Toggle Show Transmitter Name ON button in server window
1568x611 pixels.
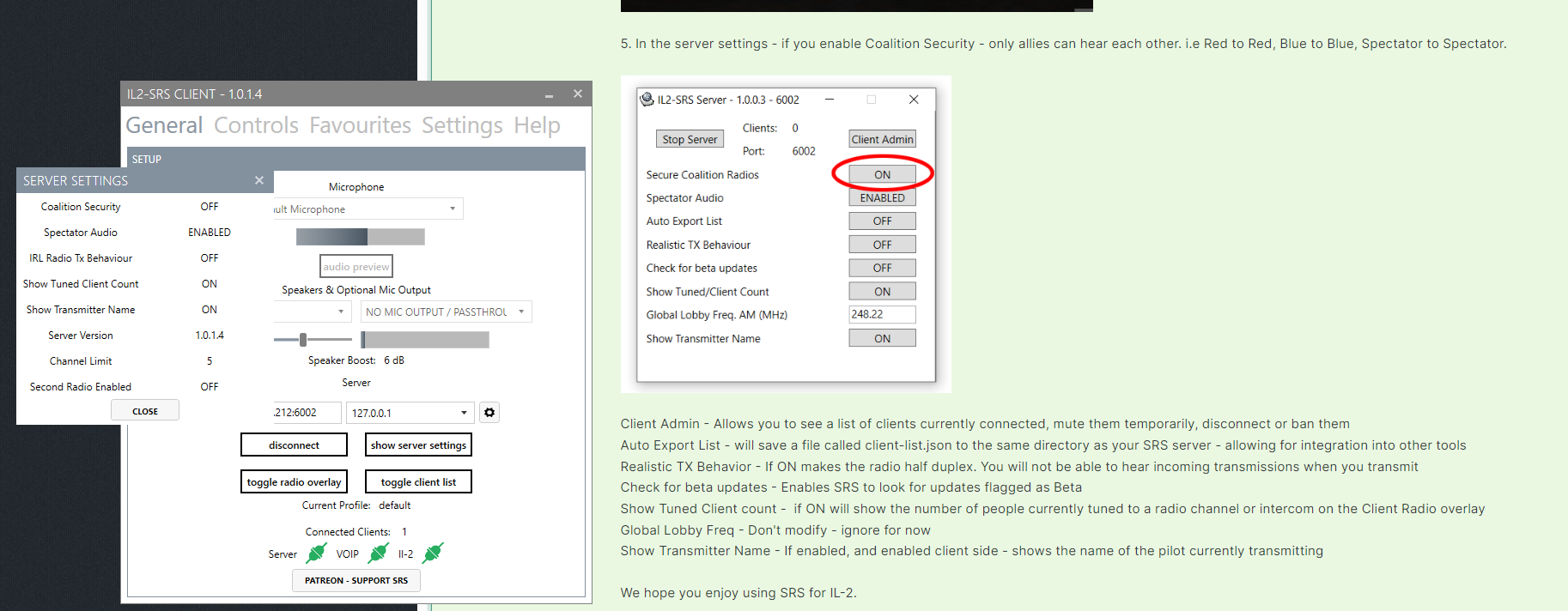[882, 338]
